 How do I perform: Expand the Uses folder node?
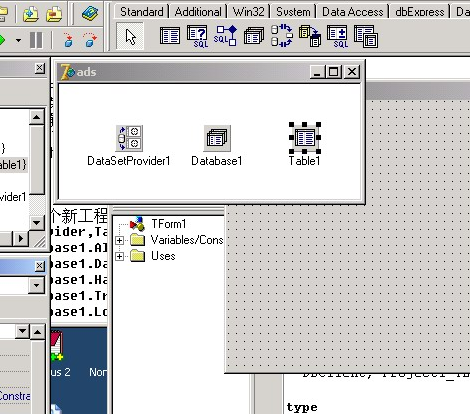click(x=119, y=256)
